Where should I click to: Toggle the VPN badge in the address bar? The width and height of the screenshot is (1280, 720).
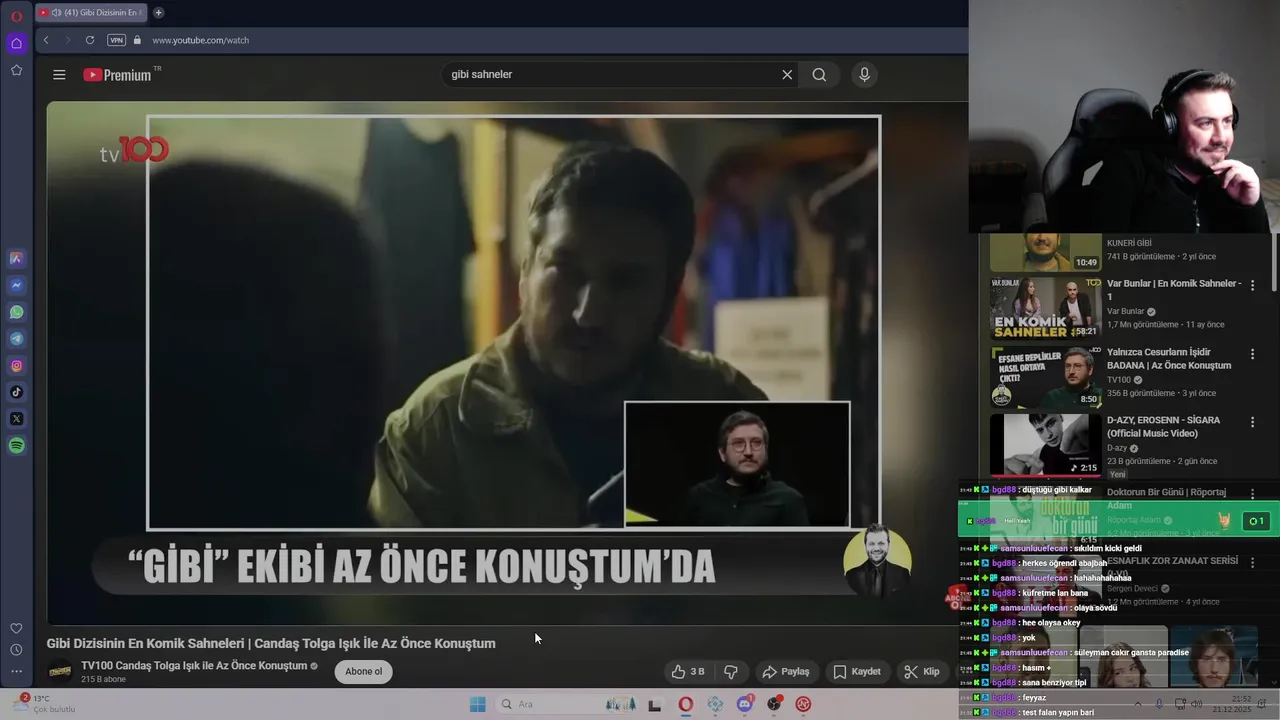pos(116,40)
